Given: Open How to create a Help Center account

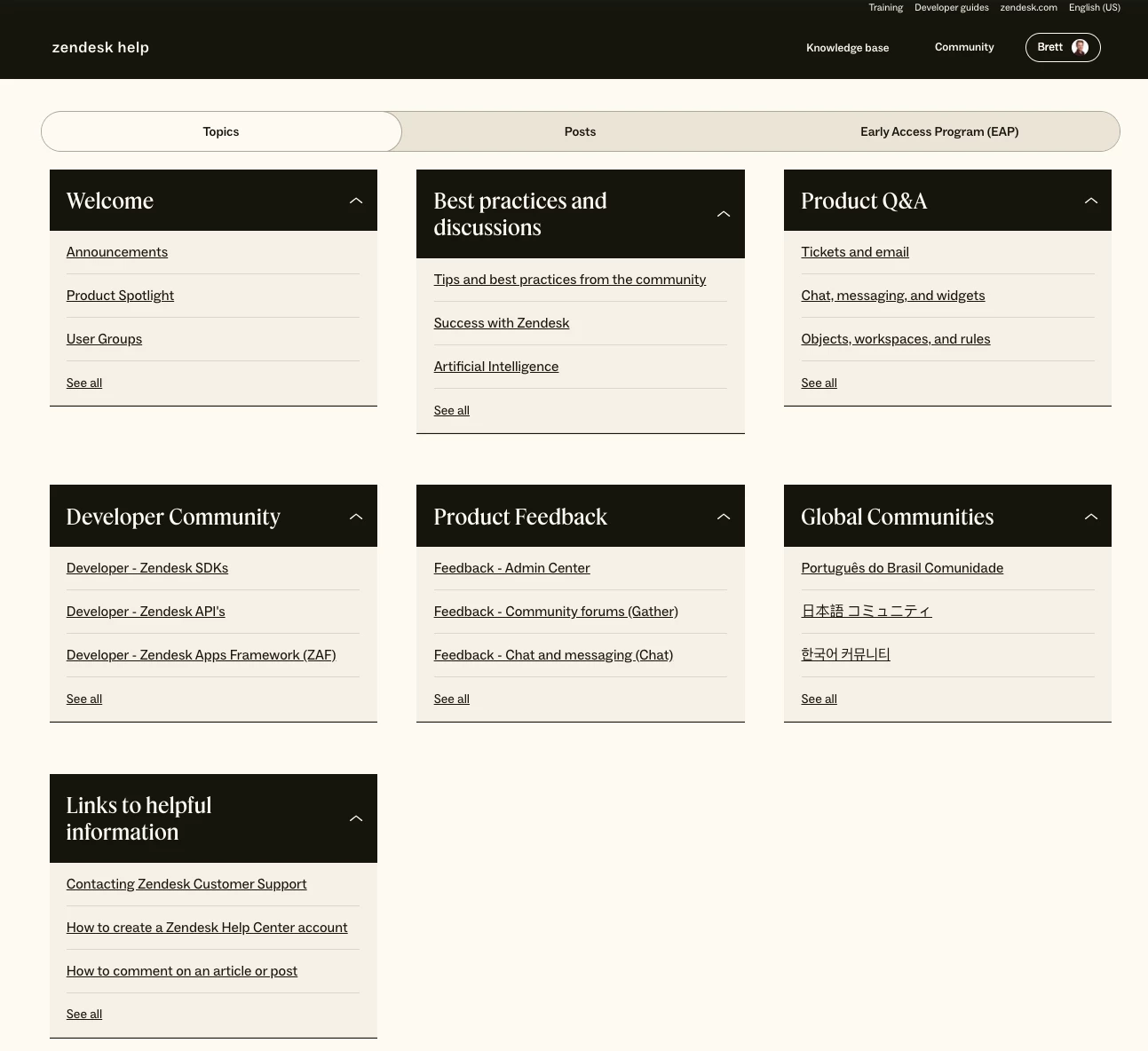Looking at the screenshot, I should [x=207, y=928].
